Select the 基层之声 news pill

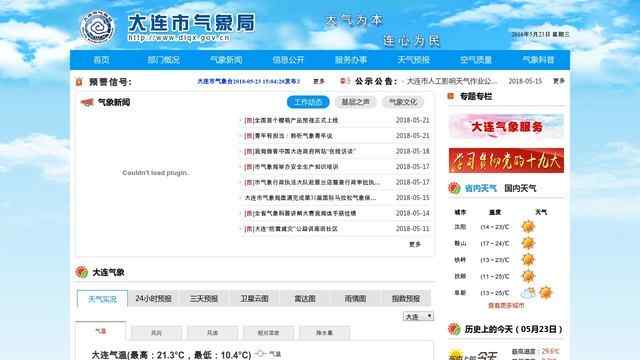355,102
